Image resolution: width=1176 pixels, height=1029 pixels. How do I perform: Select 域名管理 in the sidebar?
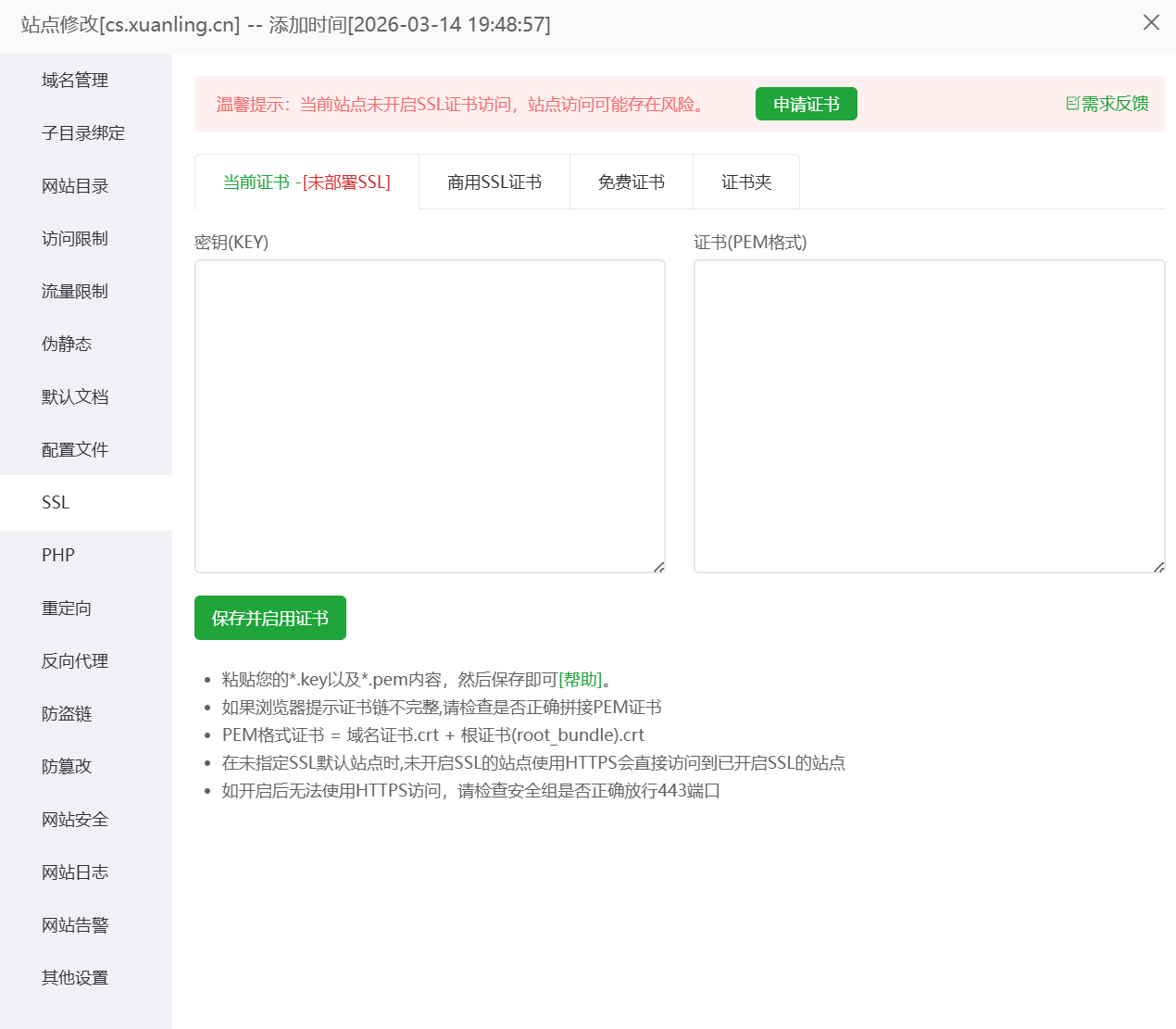click(x=74, y=81)
